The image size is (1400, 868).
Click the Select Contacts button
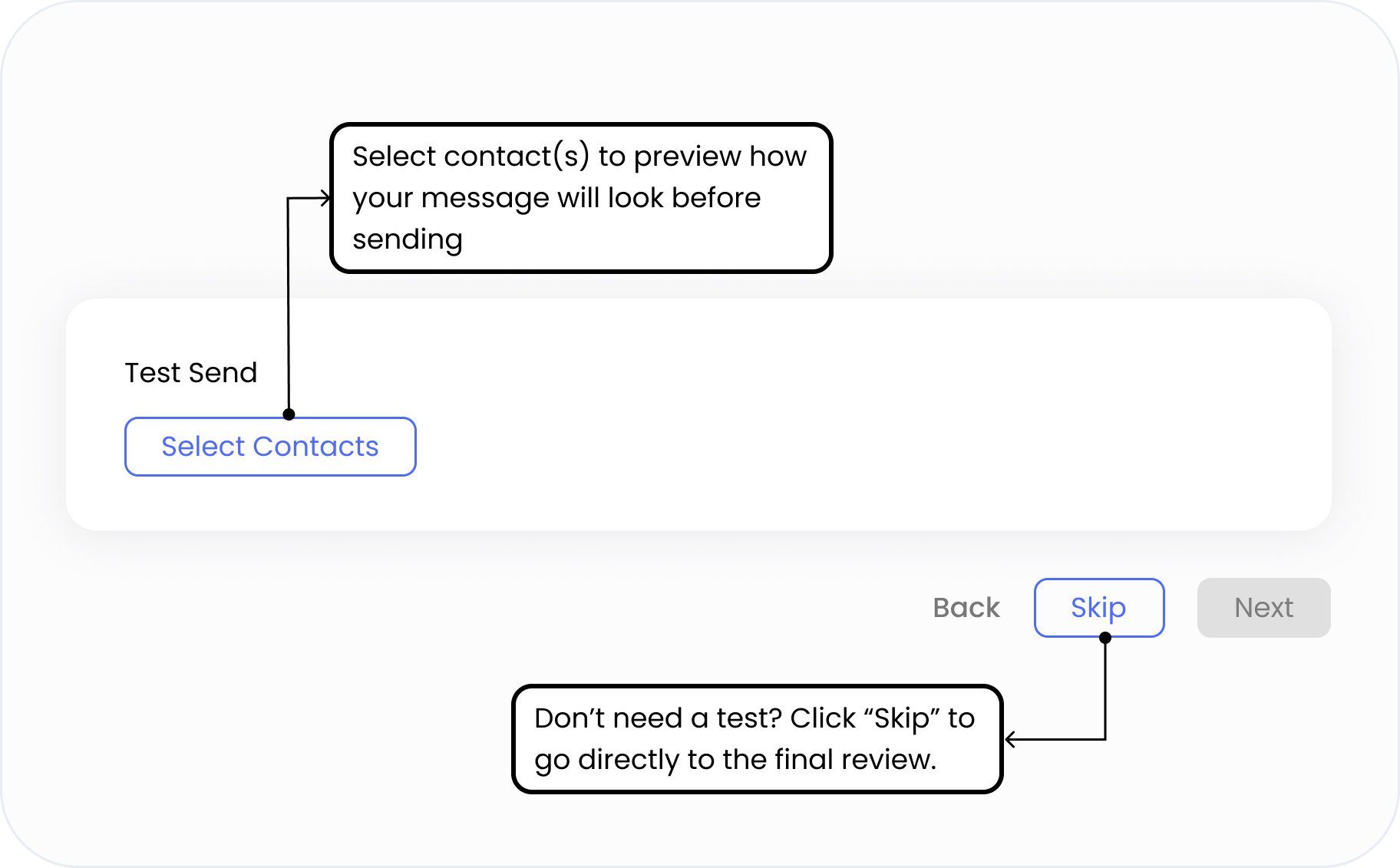pos(270,447)
